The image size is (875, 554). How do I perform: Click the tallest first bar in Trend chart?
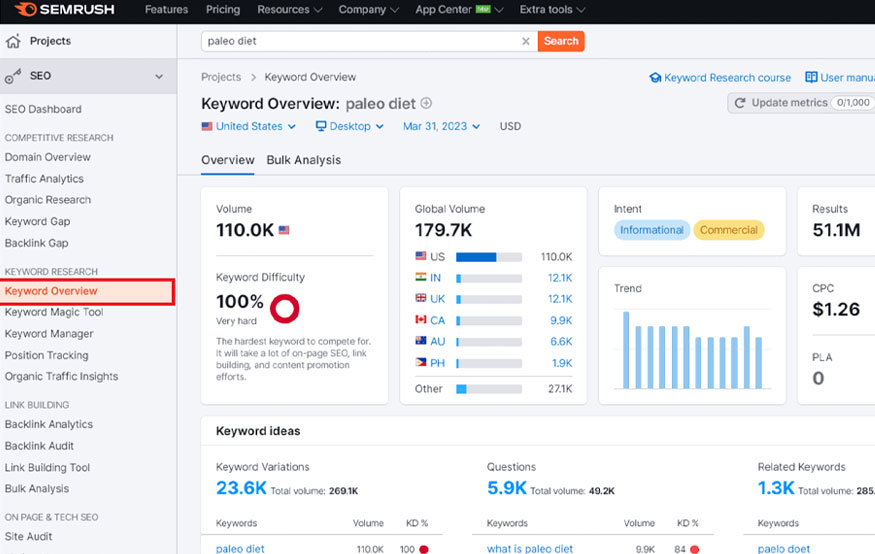click(626, 350)
